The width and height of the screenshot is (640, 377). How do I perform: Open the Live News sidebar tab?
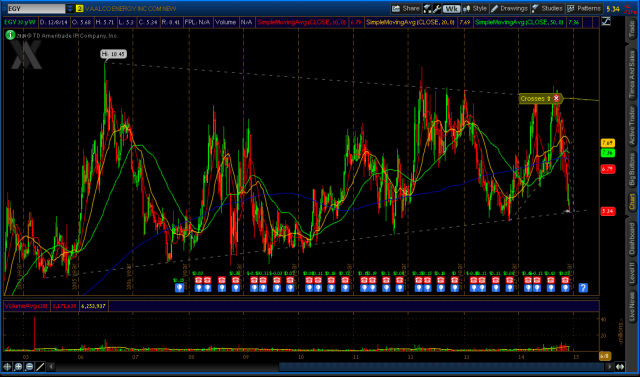click(632, 307)
